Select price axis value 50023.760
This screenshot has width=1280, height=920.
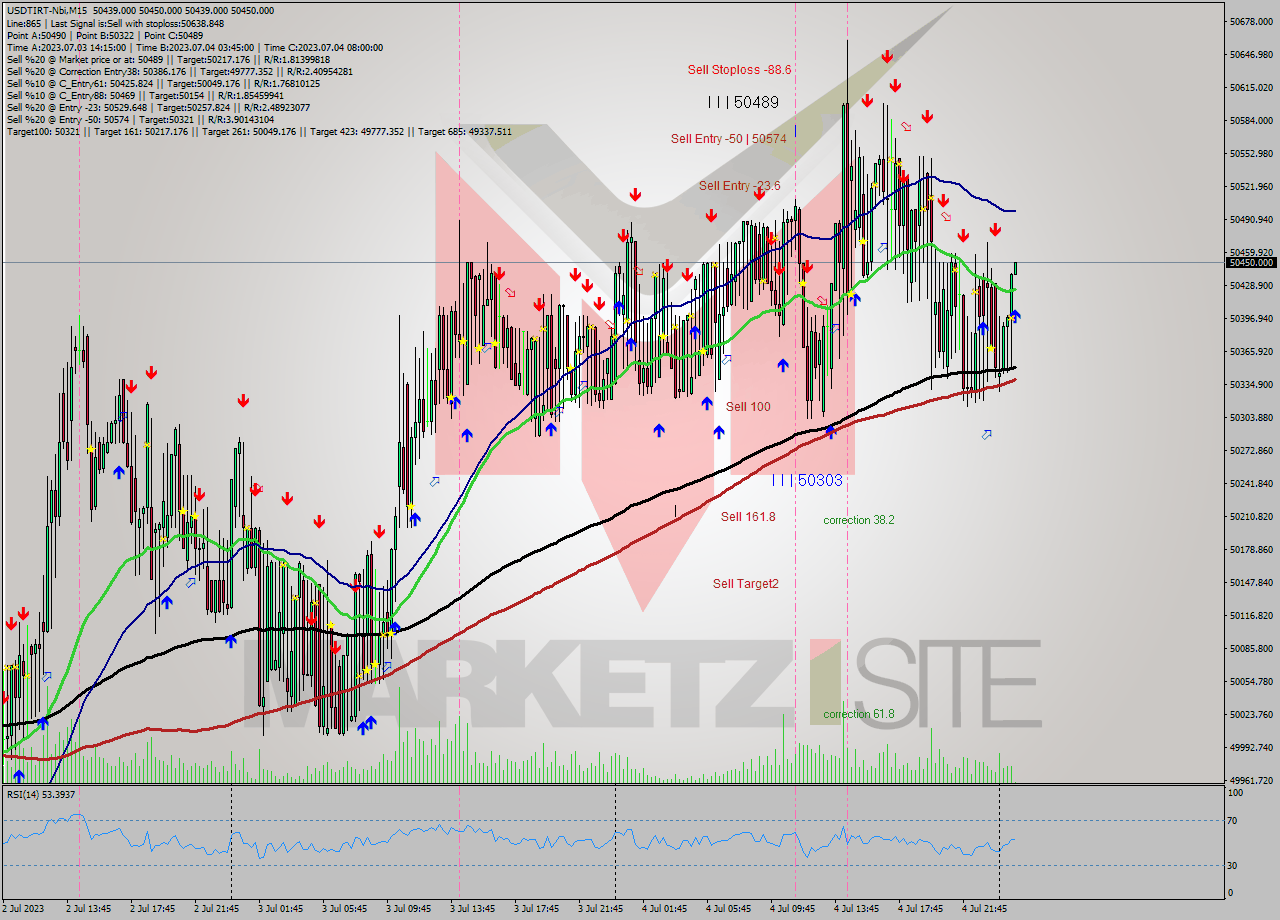[1252, 714]
